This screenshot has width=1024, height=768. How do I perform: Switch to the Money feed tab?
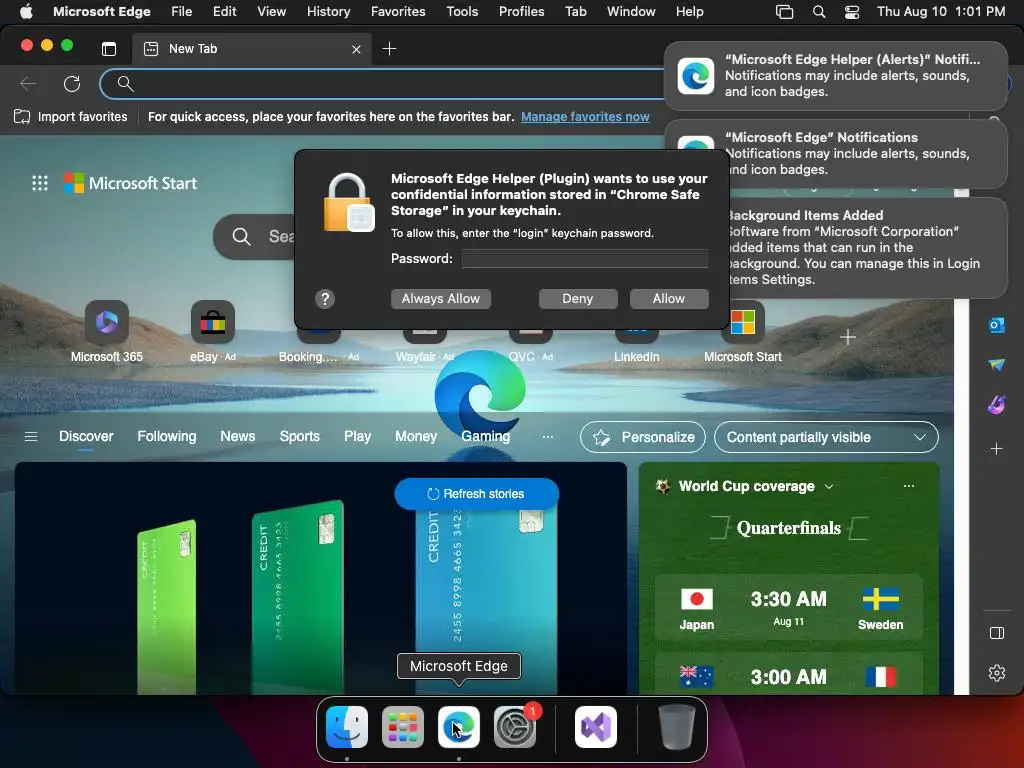coord(415,436)
